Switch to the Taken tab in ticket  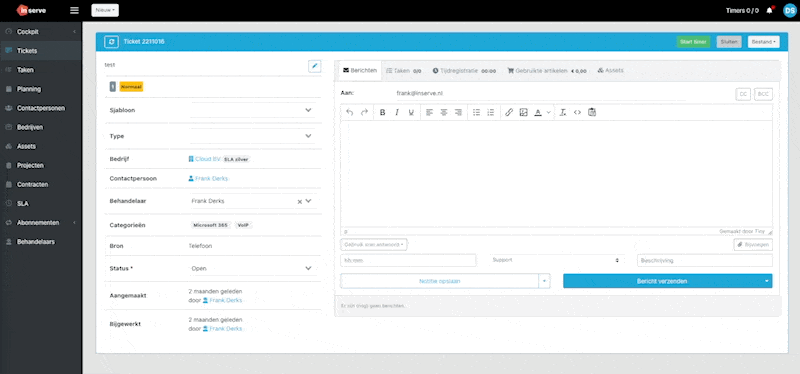point(404,71)
